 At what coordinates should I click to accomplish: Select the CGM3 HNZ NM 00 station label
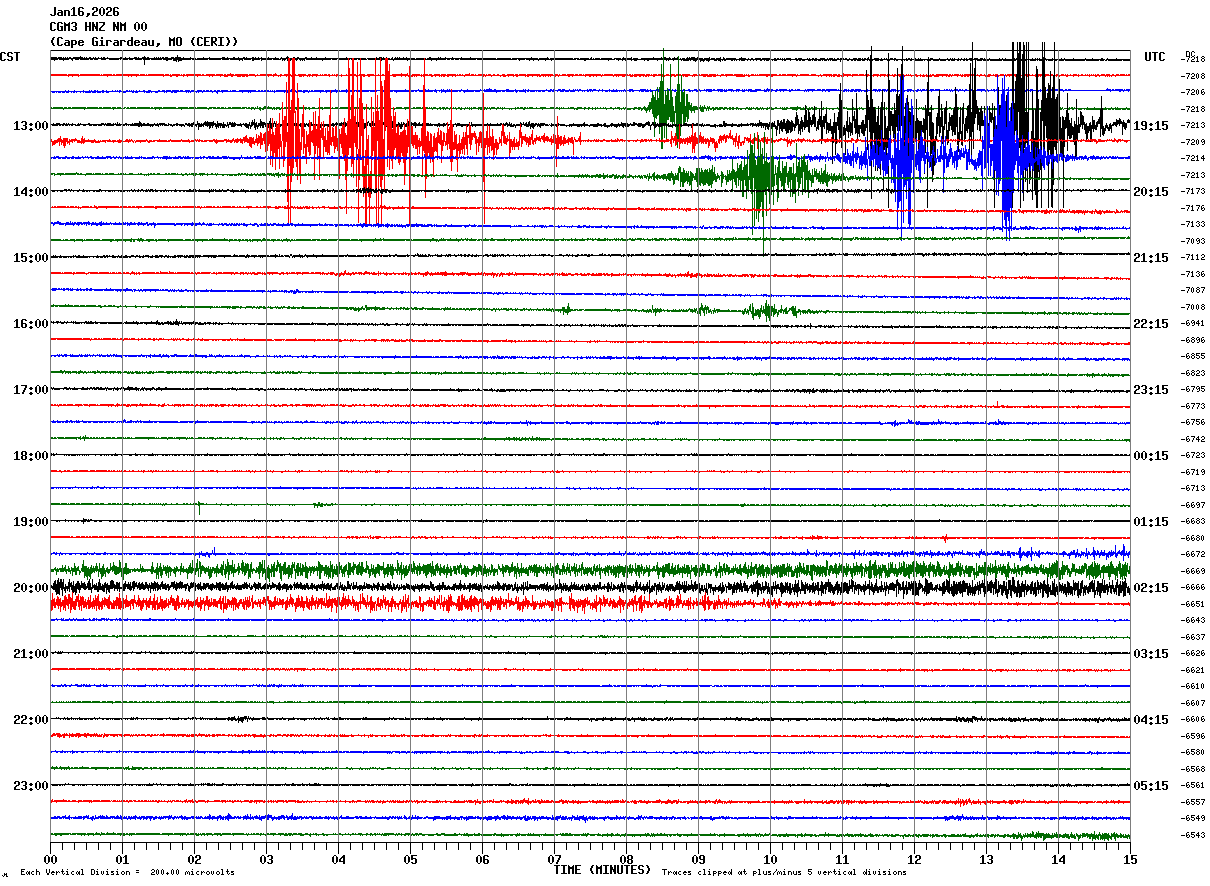(98, 27)
